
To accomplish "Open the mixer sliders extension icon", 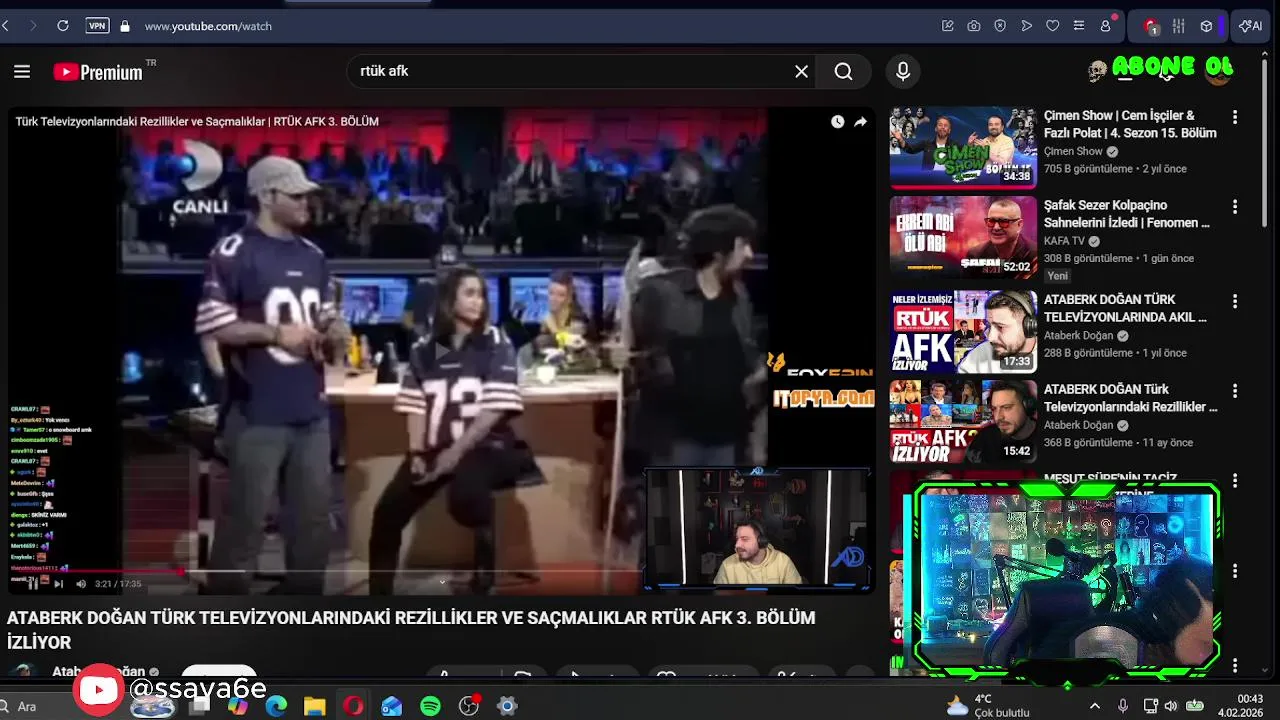I will tap(1179, 26).
